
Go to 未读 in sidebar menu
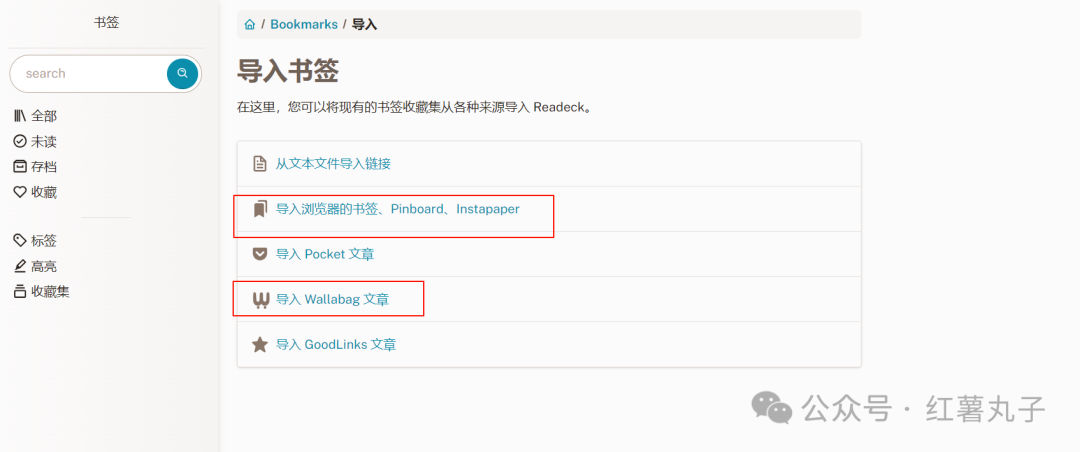[x=43, y=141]
